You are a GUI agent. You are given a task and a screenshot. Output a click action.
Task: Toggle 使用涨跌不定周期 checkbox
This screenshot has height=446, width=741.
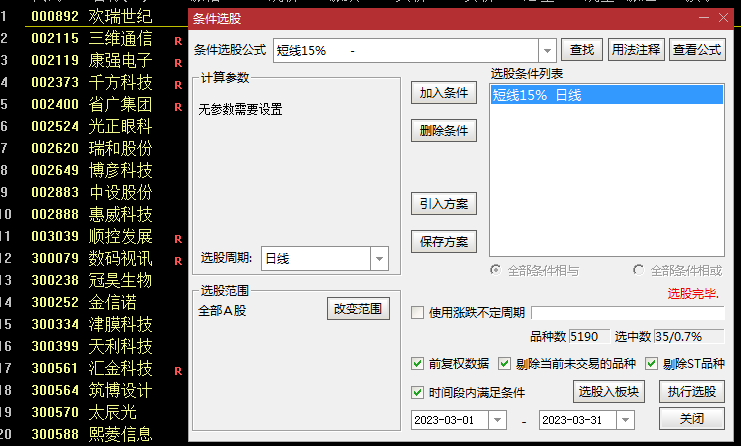pyautogui.click(x=417, y=312)
